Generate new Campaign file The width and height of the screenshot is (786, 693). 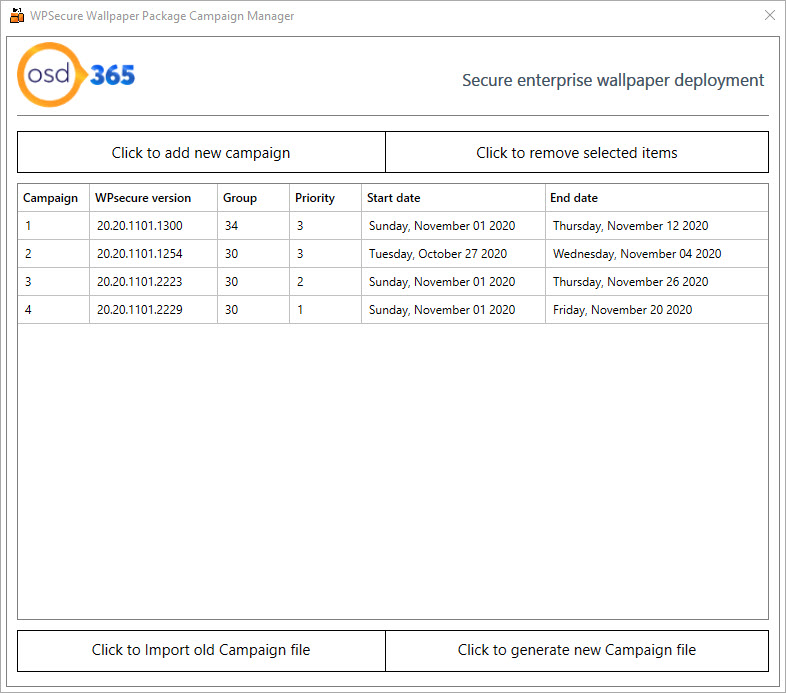point(576,650)
